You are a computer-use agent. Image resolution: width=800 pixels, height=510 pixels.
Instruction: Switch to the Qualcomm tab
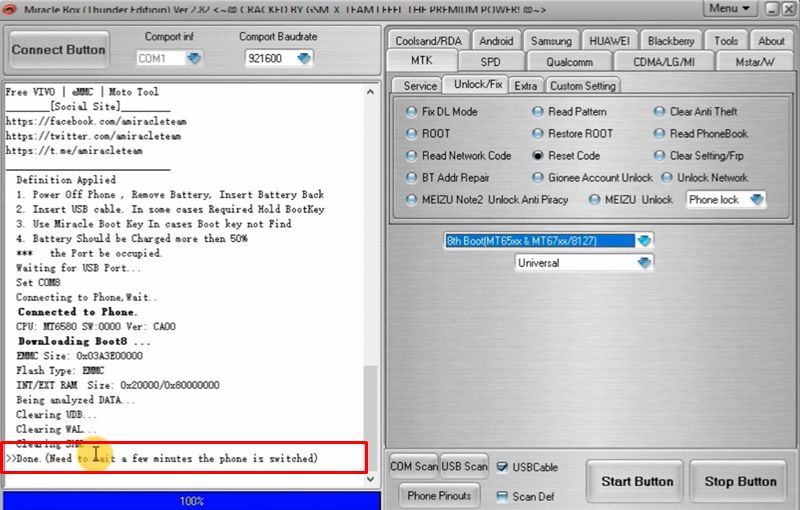(x=569, y=62)
